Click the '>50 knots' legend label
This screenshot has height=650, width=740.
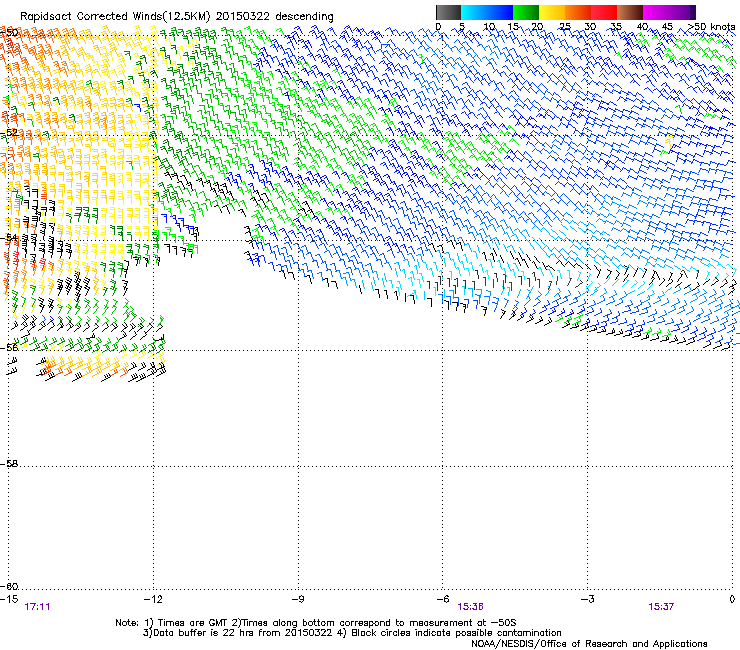click(711, 26)
